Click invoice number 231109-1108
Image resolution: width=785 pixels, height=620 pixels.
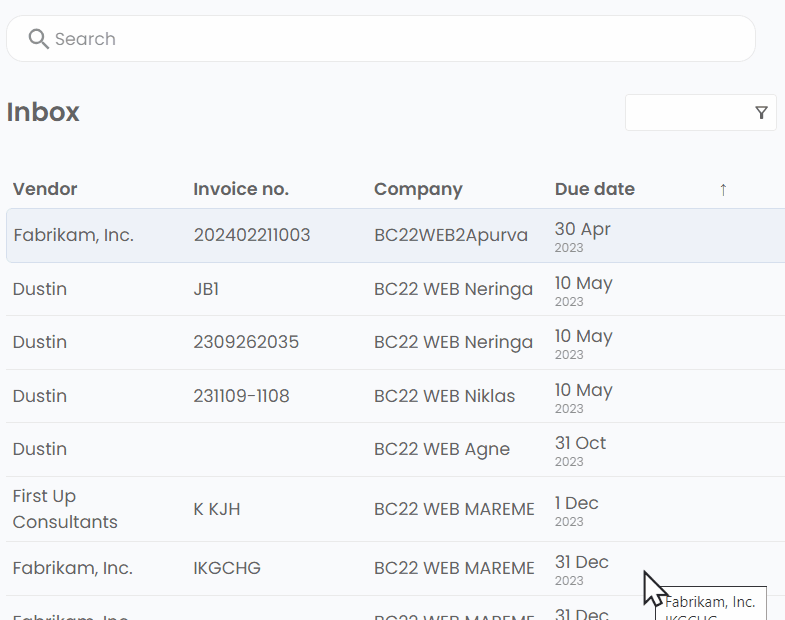(241, 396)
